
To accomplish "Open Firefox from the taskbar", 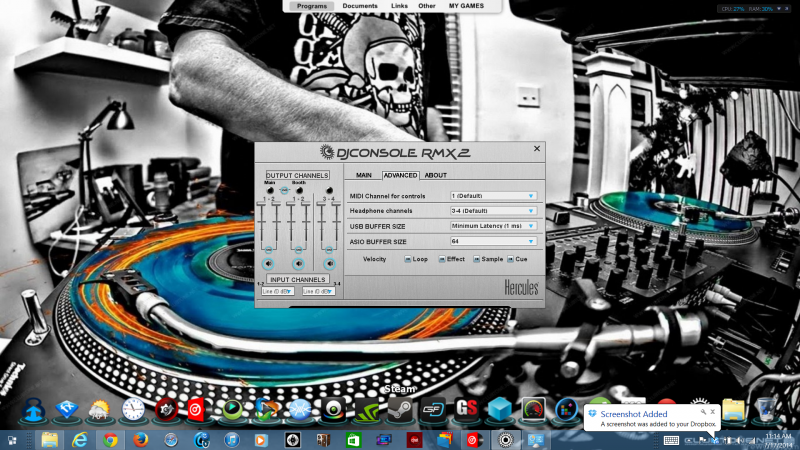I will [140, 440].
